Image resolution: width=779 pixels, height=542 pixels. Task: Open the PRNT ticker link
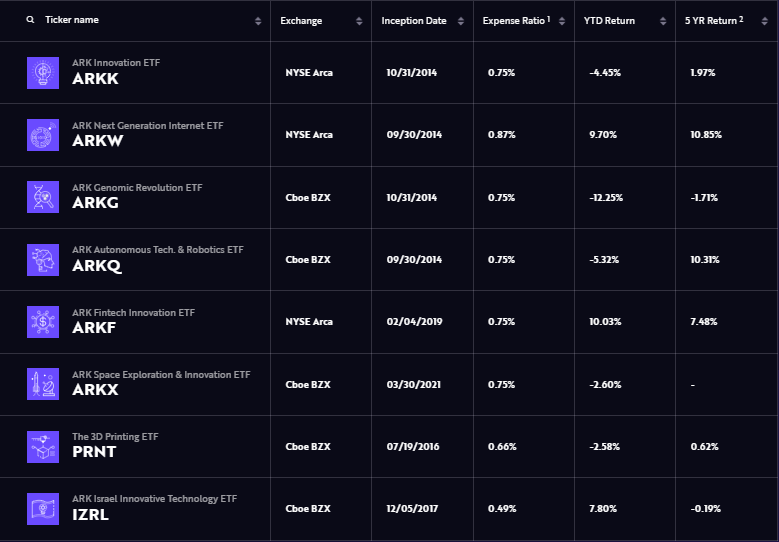(94, 452)
